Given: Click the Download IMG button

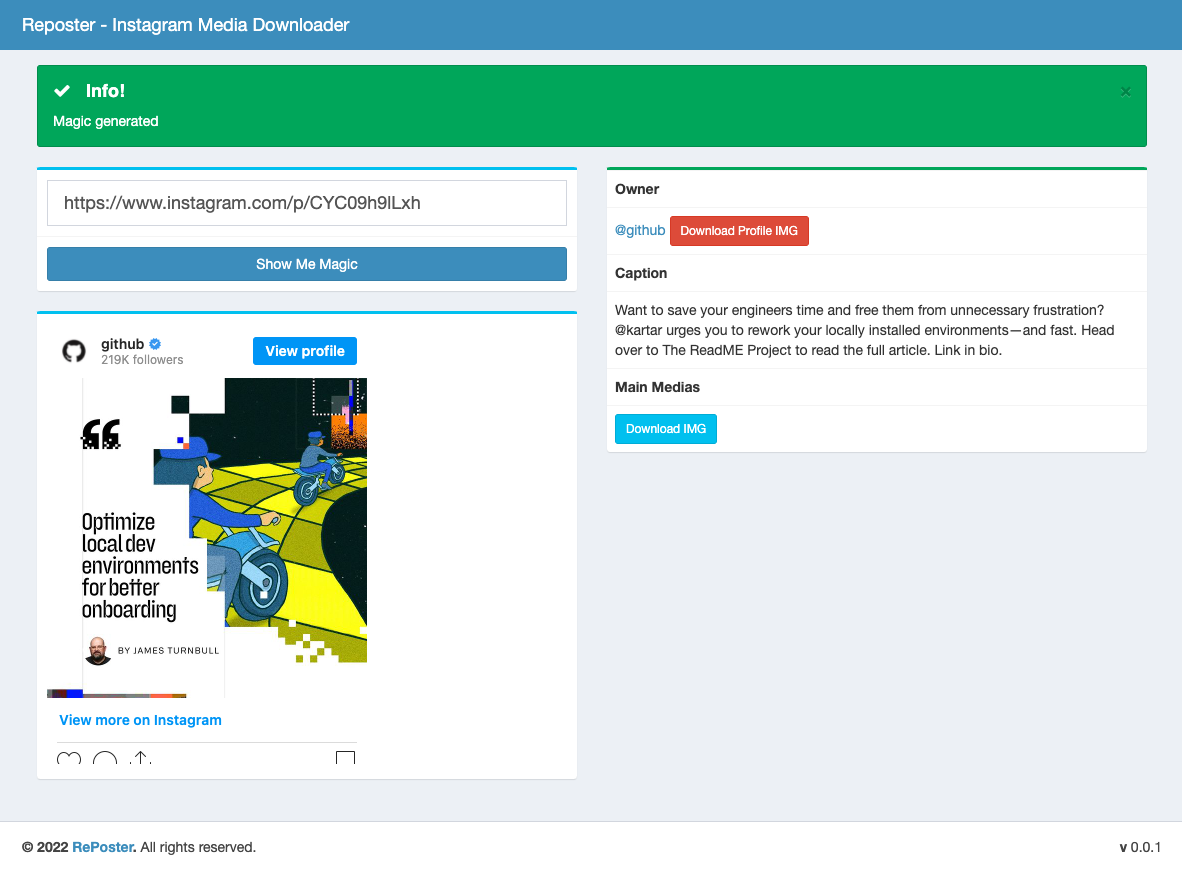Looking at the screenshot, I should click(666, 429).
